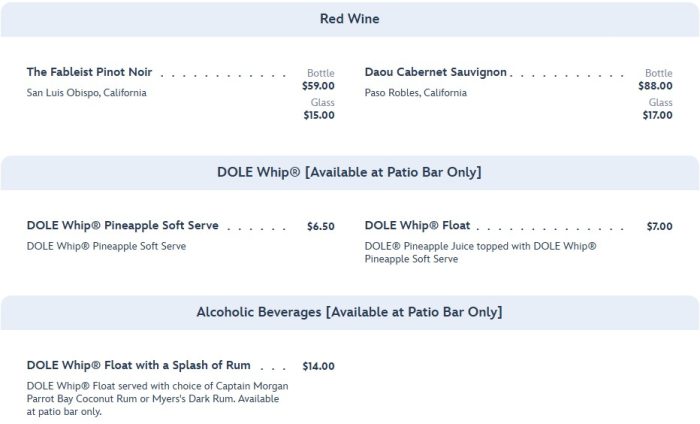Select the DOLE Whip® Pineapple Soft Serve title
Image resolution: width=700 pixels, height=424 pixels.
tap(122, 226)
